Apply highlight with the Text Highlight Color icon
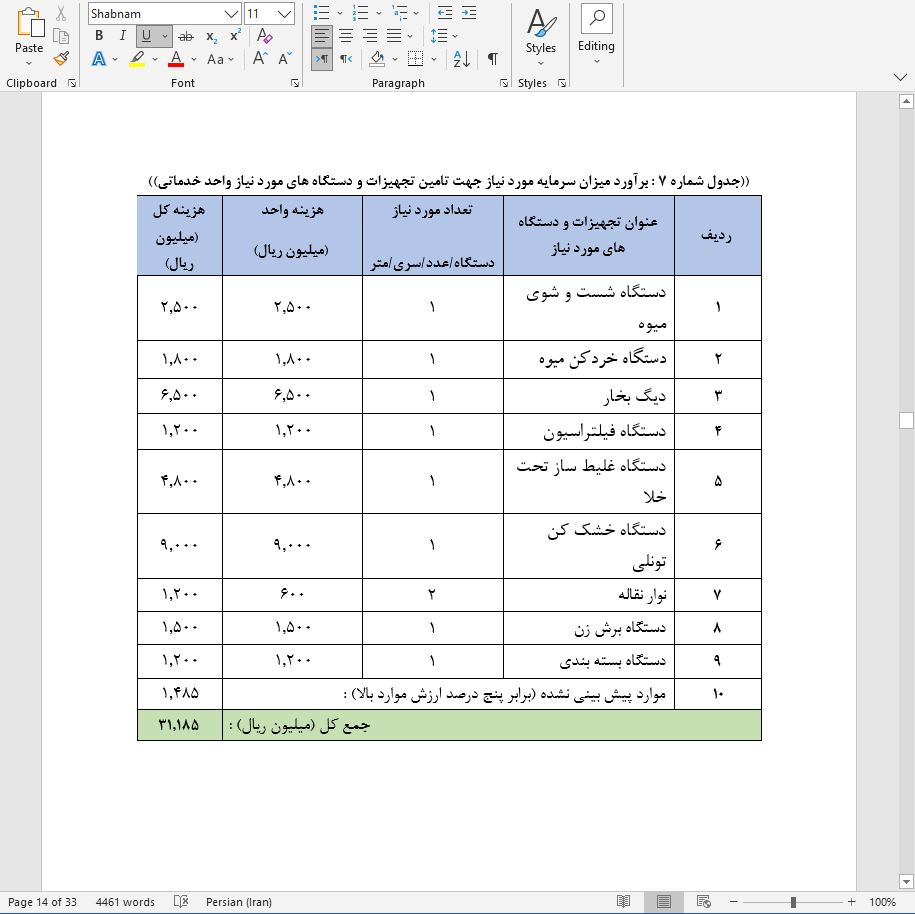 point(138,59)
